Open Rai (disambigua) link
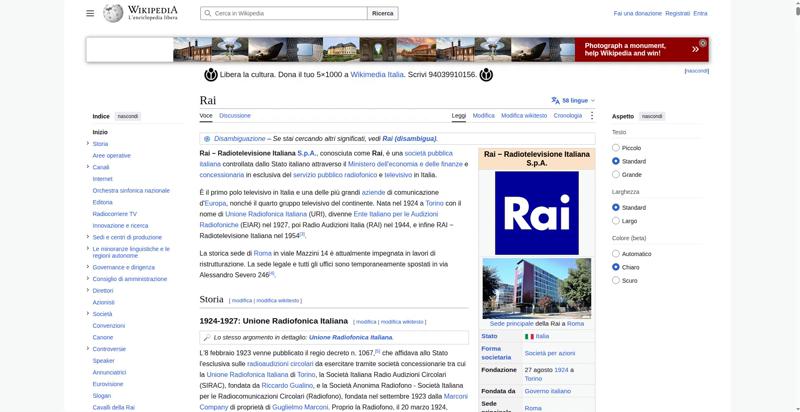Viewport: 800px width, 412px height. tap(409, 139)
